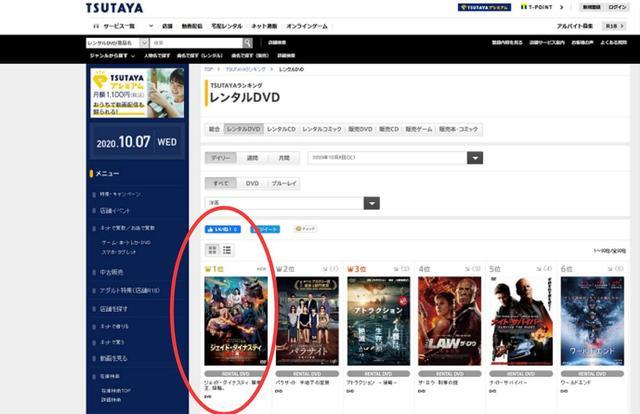640x414 pixels.
Task: Open ネット通販 in the top navigation
Action: (264, 26)
